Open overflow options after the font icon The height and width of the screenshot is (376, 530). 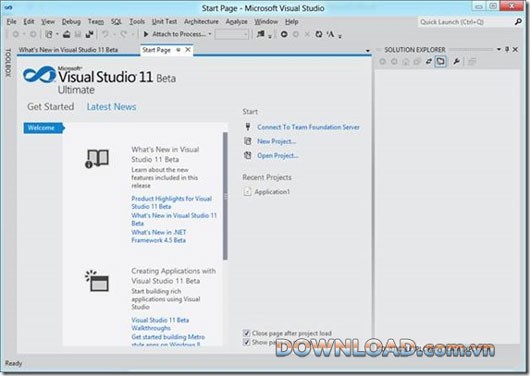[x=340, y=36]
